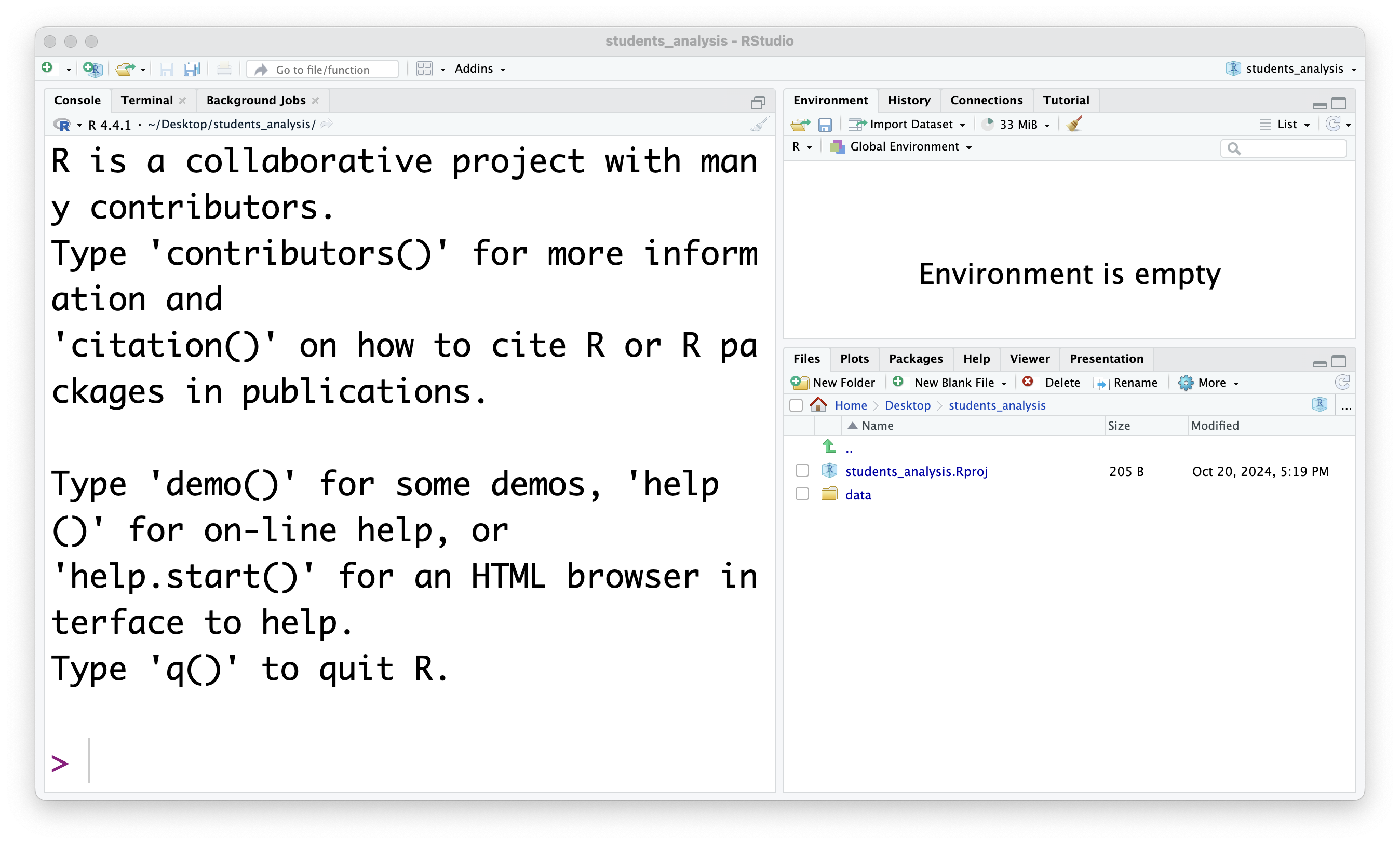Toggle the select-all files checkbox

click(x=796, y=405)
